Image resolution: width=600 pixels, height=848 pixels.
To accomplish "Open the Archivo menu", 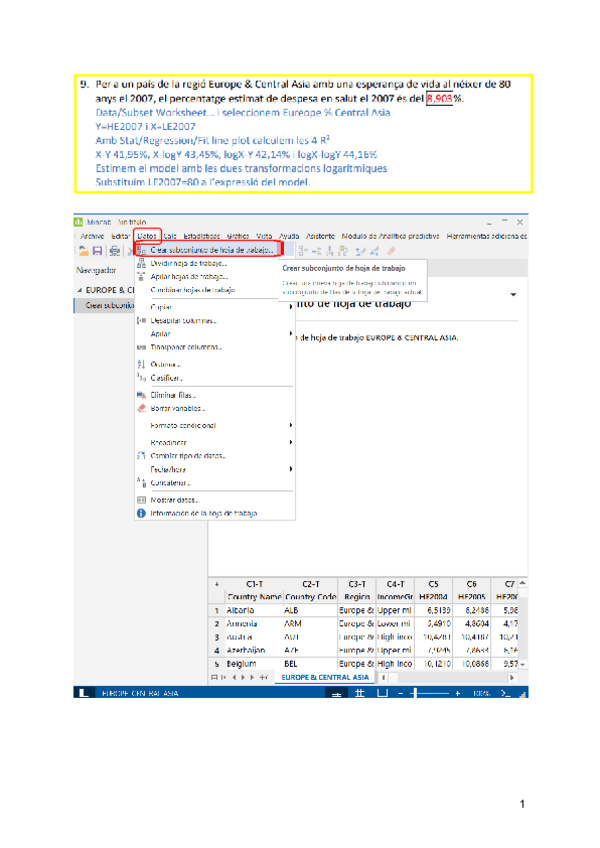I will coord(92,236).
